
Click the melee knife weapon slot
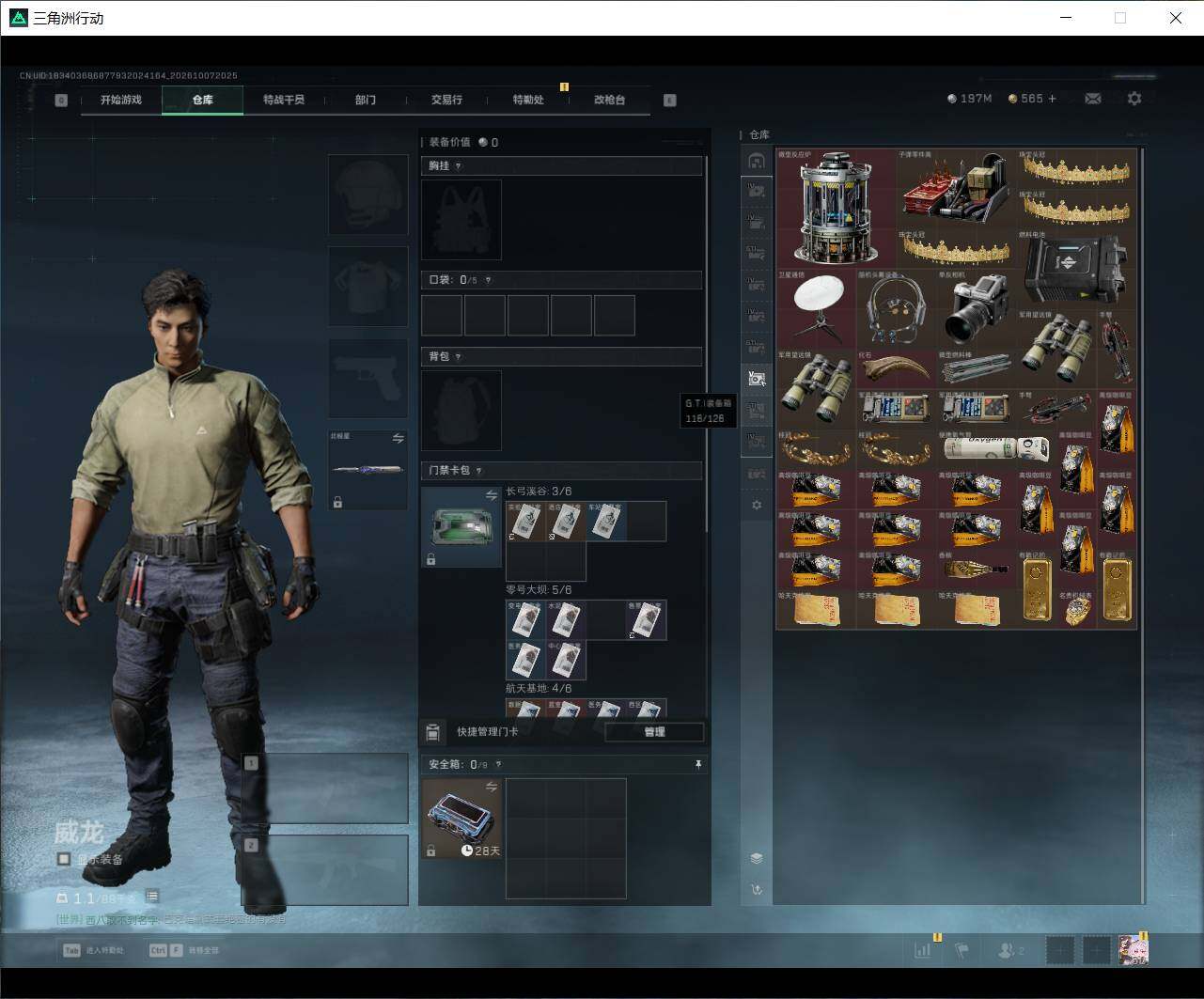(x=368, y=470)
